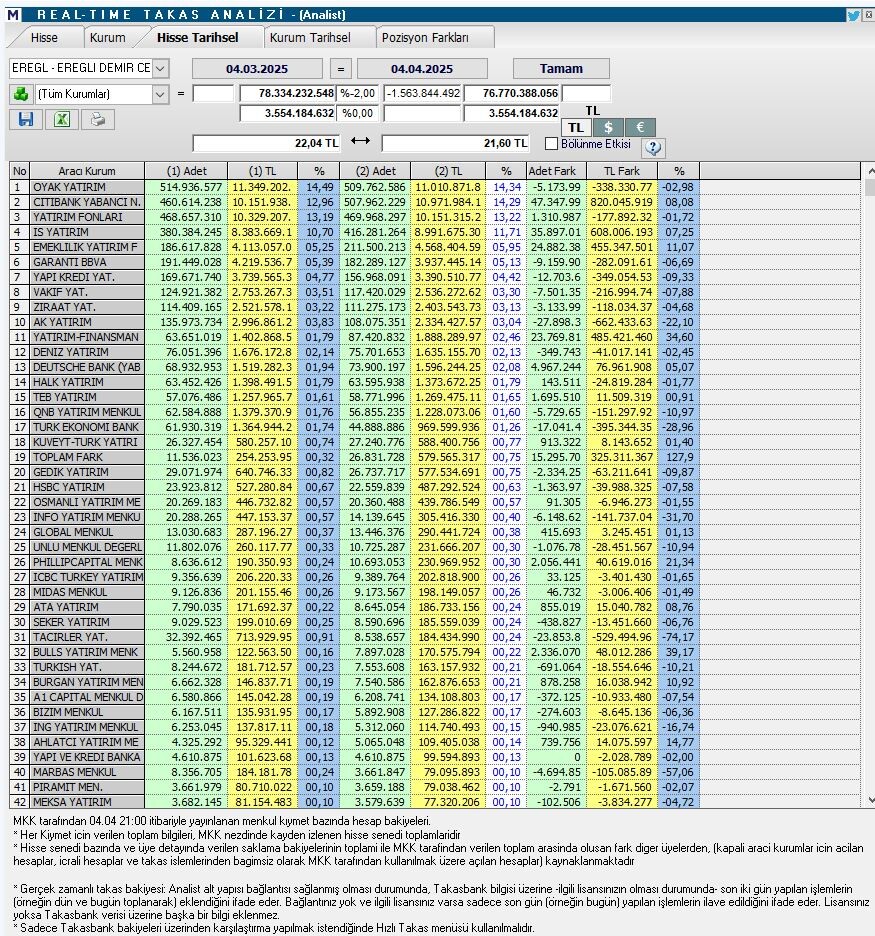
Task: Open the EREGL stock selection dropdown
Action: coord(161,68)
